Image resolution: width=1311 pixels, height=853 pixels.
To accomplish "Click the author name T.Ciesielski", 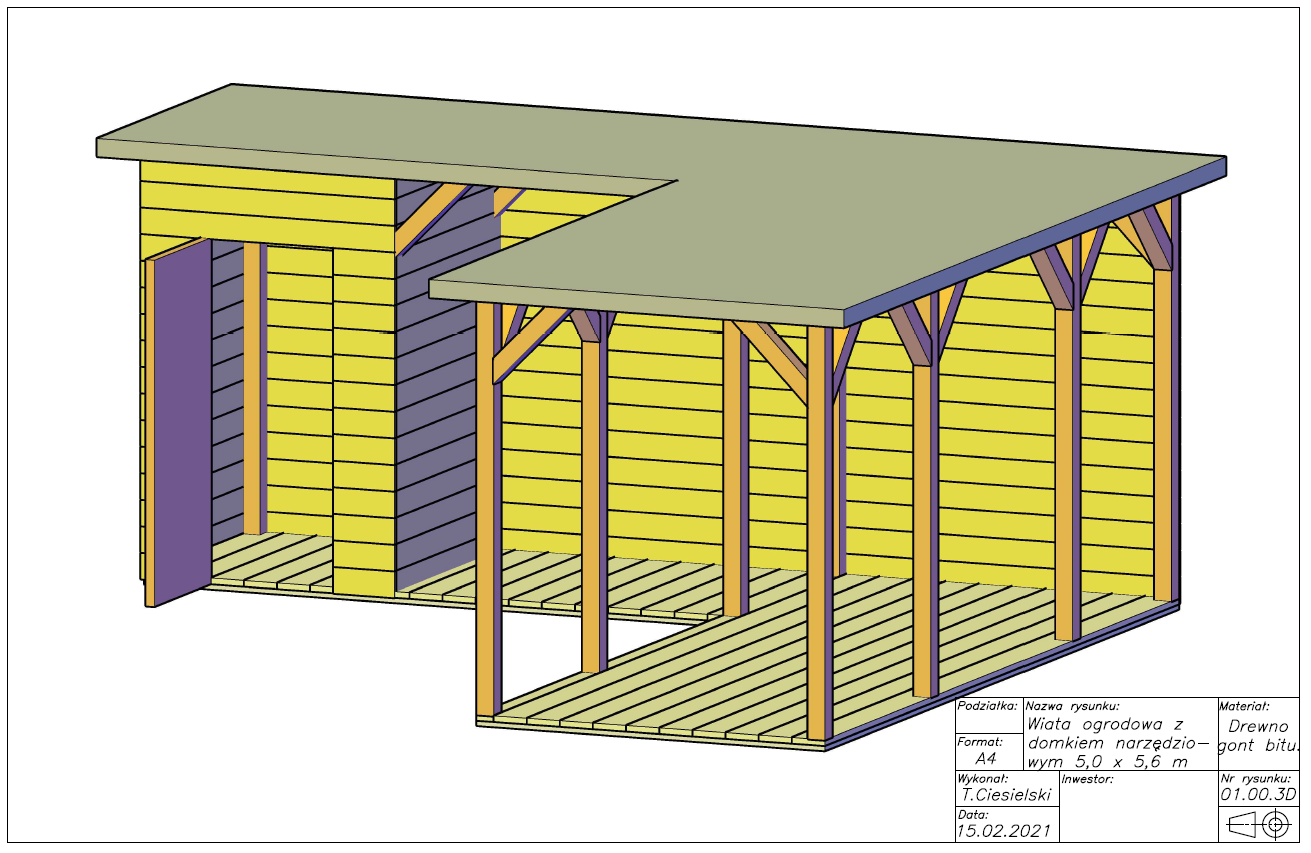I will click(1005, 795).
